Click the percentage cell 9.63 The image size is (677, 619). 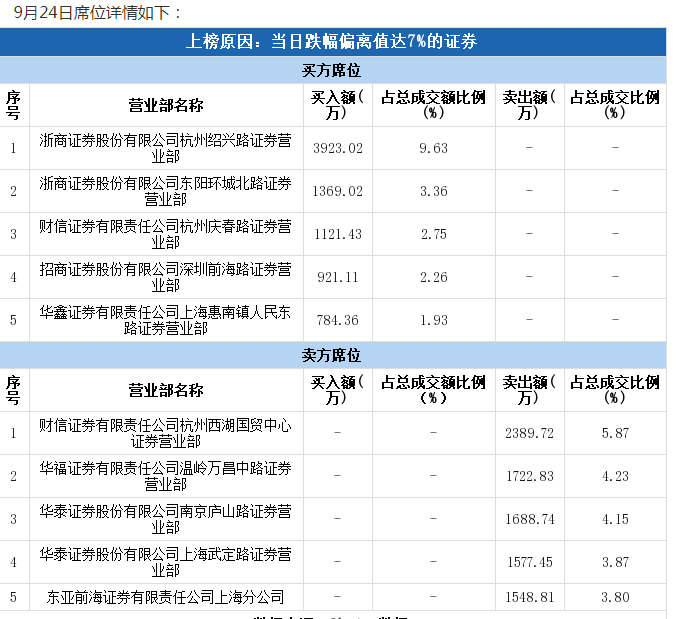(433, 148)
